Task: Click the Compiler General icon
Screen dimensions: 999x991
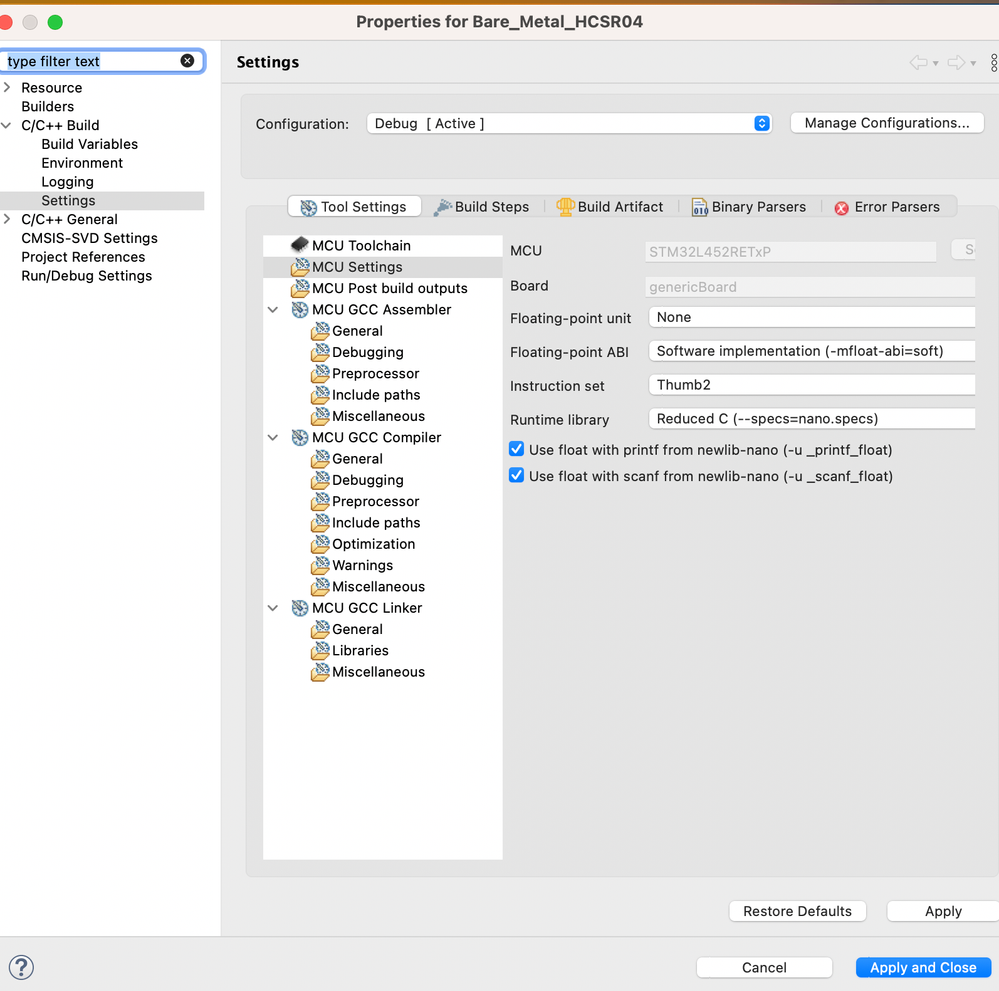Action: (x=320, y=459)
